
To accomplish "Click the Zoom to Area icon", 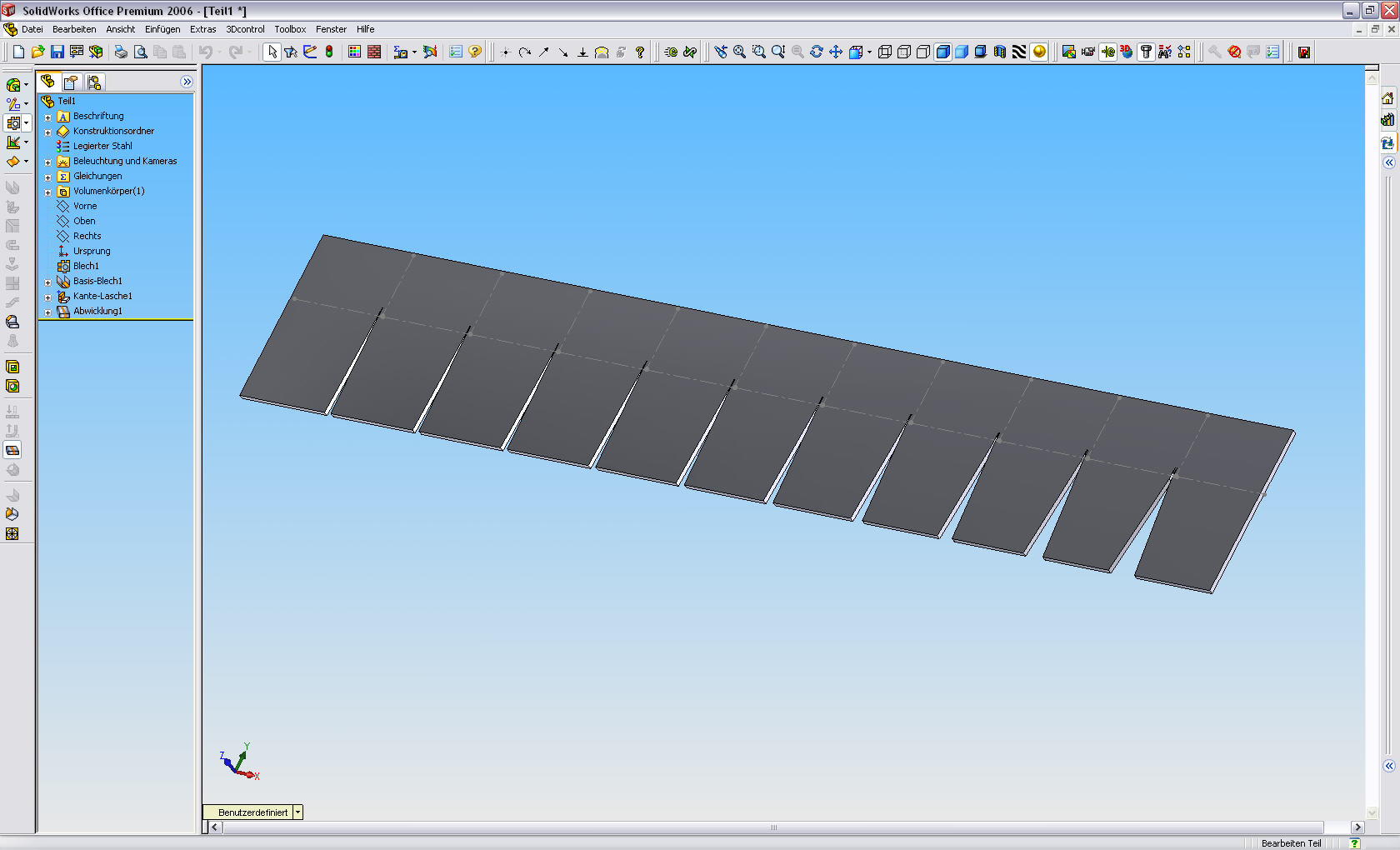I will tap(758, 52).
